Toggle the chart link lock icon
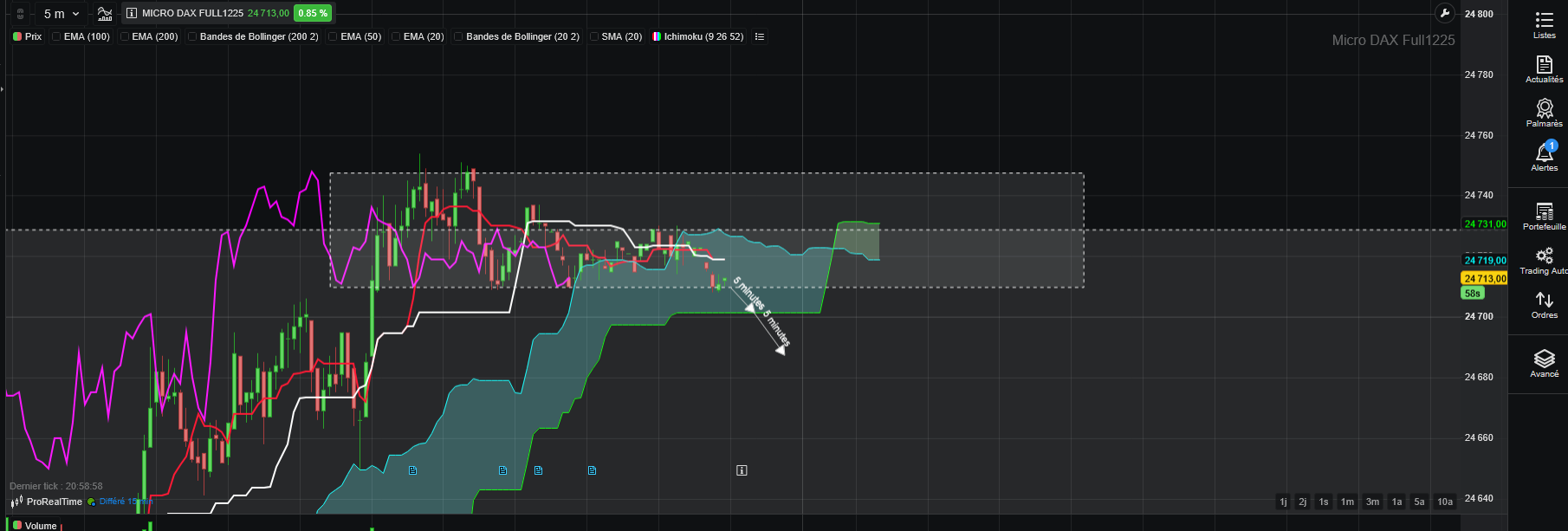1568x531 pixels. point(21,14)
